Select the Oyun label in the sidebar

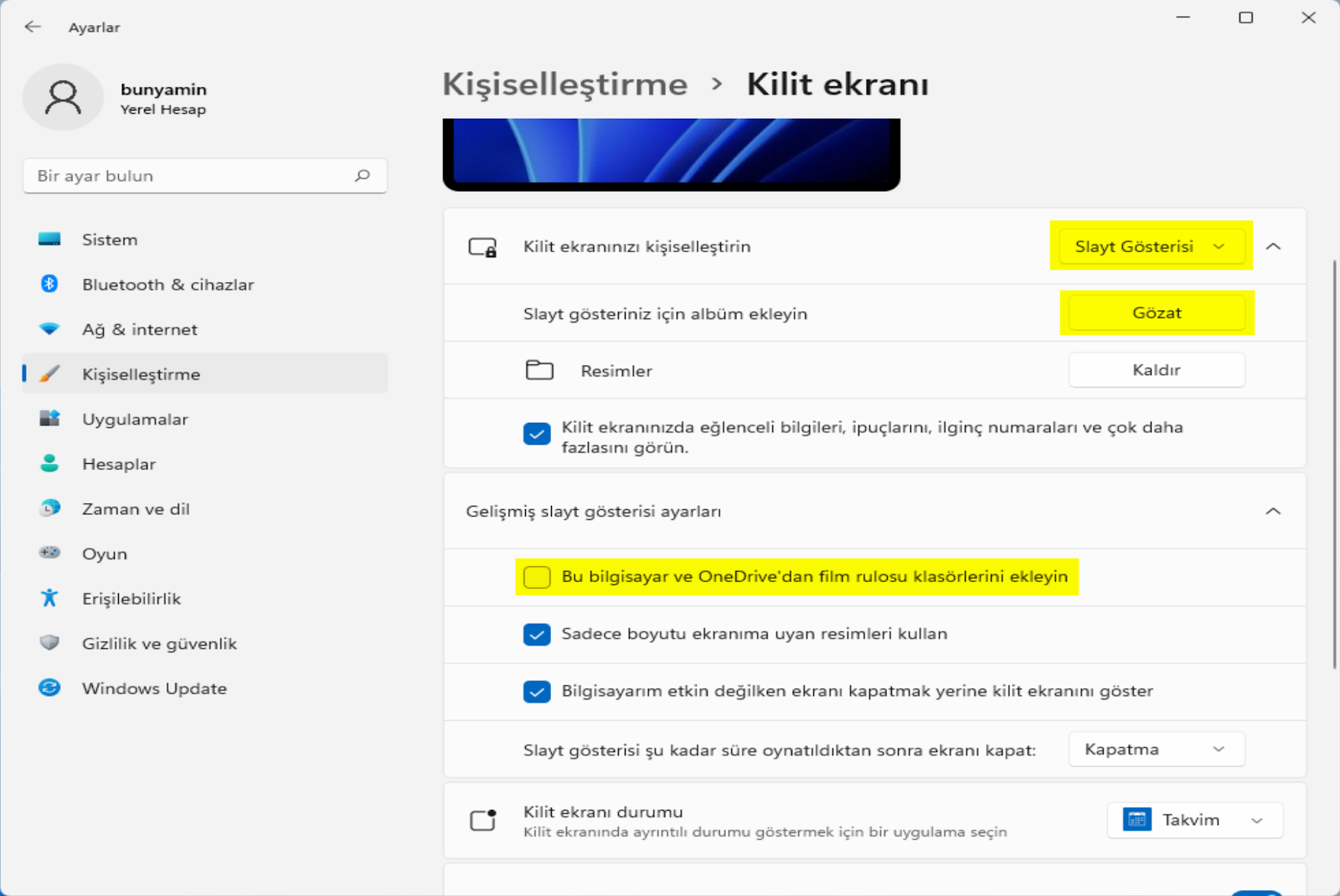105,554
